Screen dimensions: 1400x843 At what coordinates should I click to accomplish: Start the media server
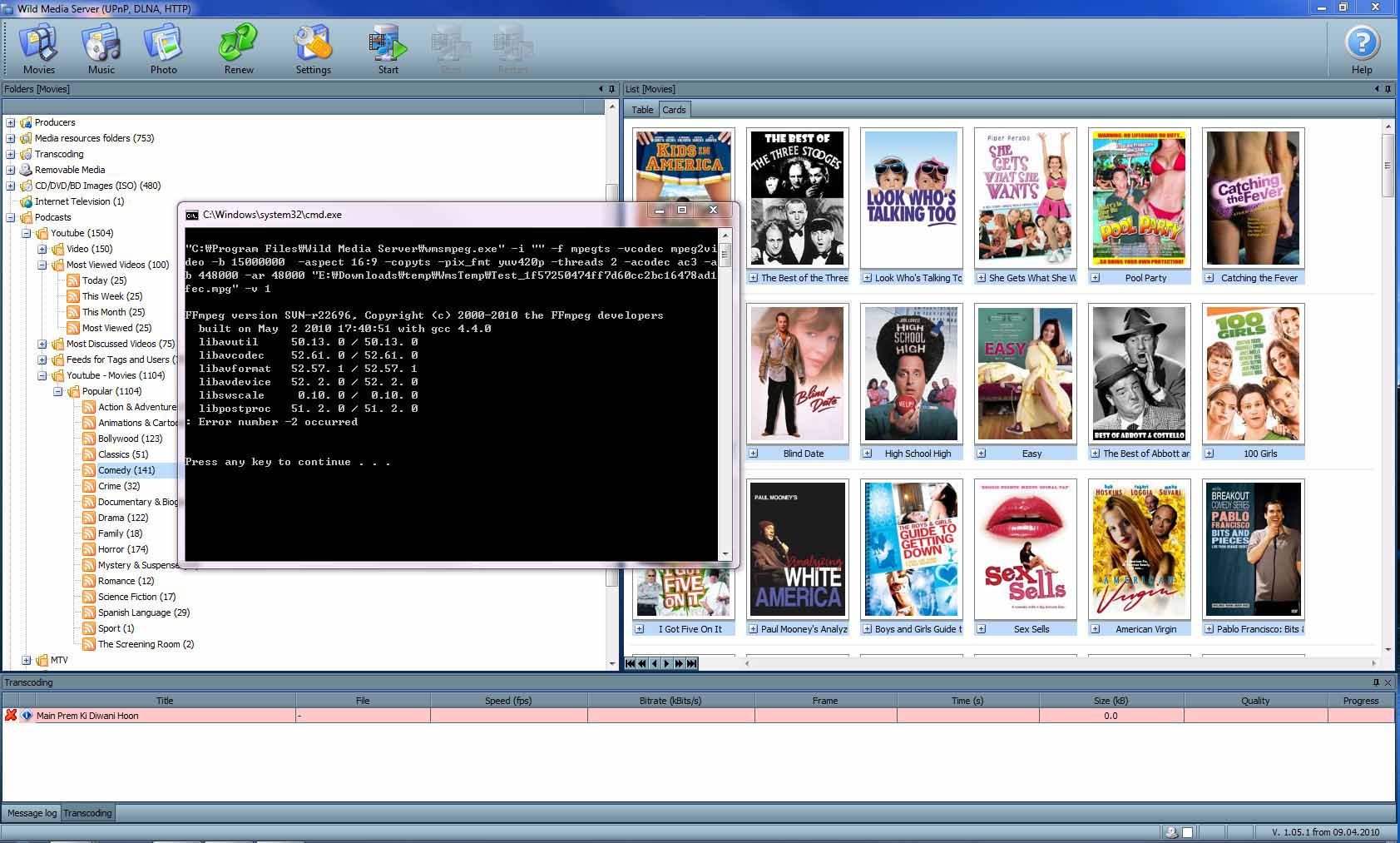tap(387, 46)
